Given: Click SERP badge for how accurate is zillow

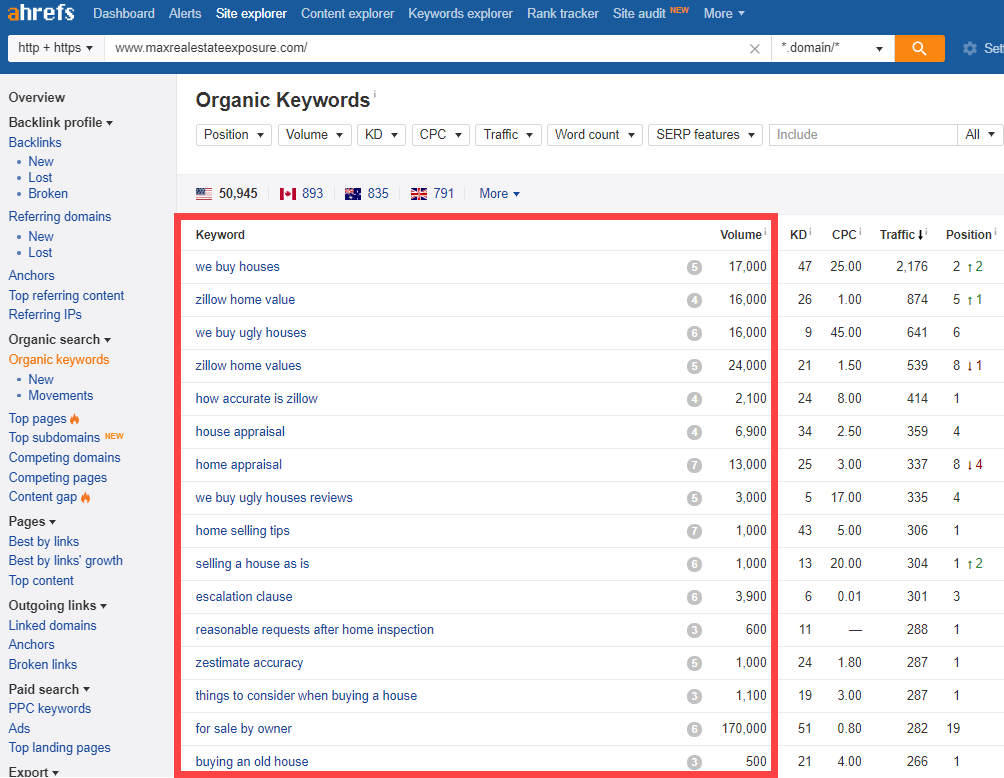Looking at the screenshot, I should click(x=694, y=400).
